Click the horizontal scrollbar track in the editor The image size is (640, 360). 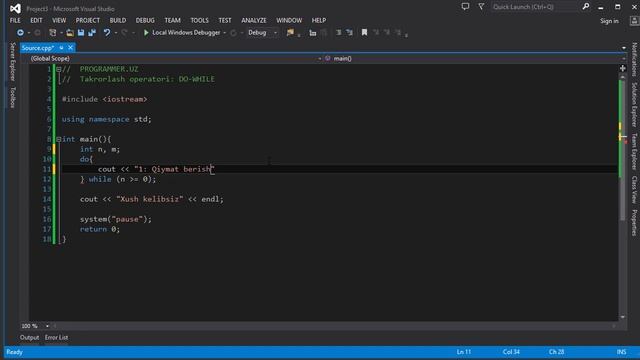coord(334,326)
